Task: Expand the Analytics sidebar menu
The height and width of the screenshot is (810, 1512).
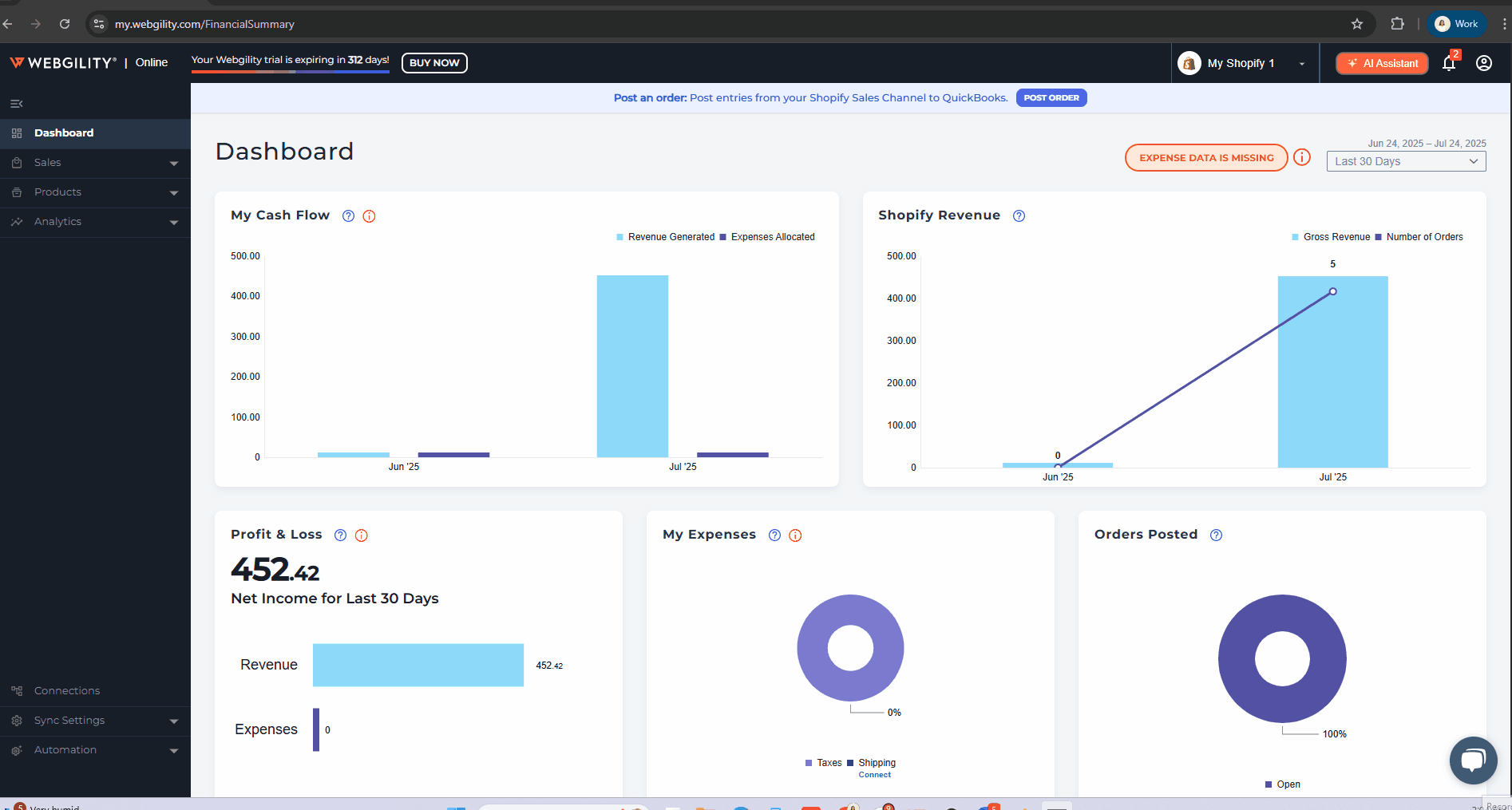Action: [x=95, y=222]
